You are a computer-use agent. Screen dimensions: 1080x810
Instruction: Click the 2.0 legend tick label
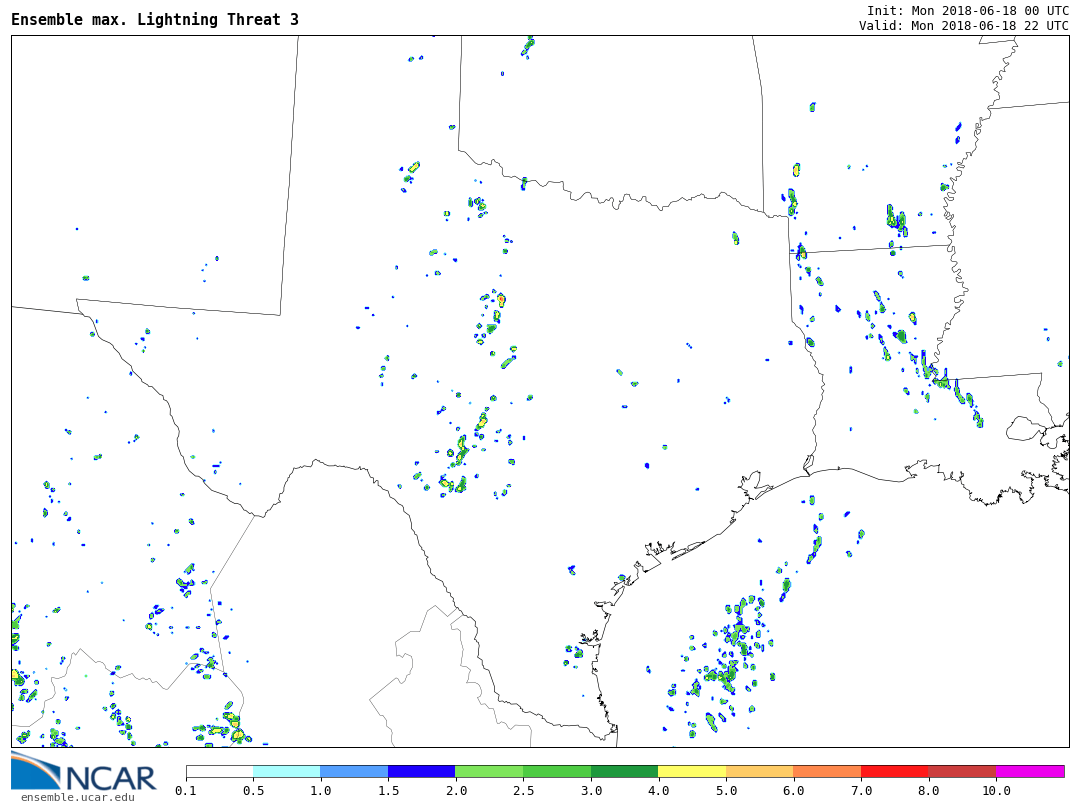456,791
